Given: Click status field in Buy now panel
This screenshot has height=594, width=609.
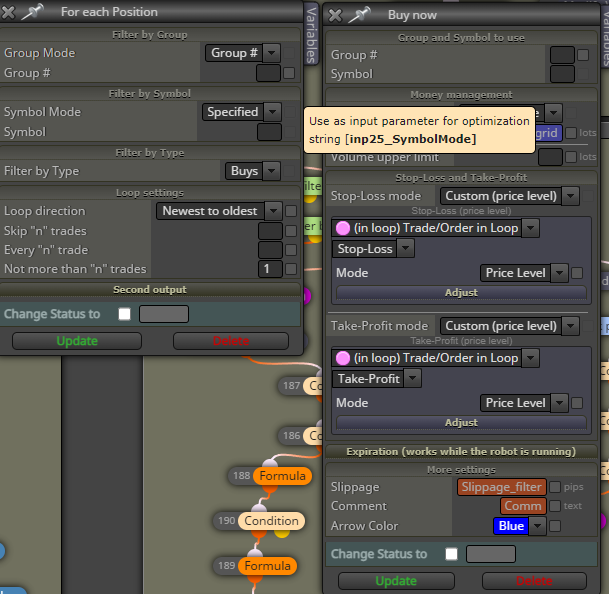Looking at the screenshot, I should tap(491, 554).
